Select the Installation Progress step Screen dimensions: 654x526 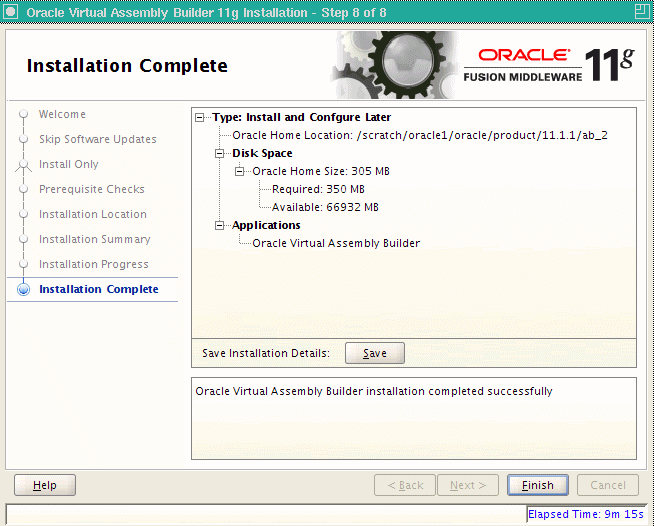coord(93,264)
